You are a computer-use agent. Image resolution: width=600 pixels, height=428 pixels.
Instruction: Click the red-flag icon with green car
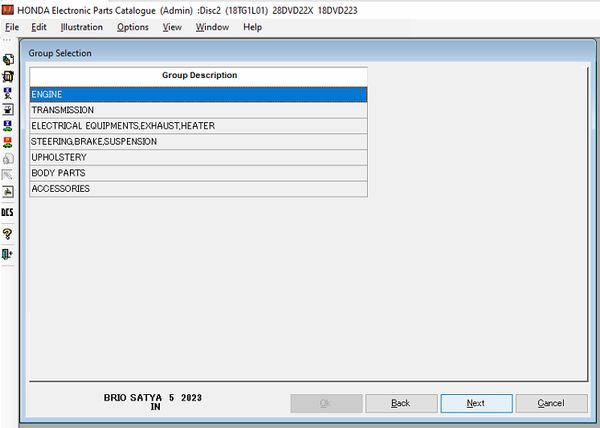click(8, 142)
